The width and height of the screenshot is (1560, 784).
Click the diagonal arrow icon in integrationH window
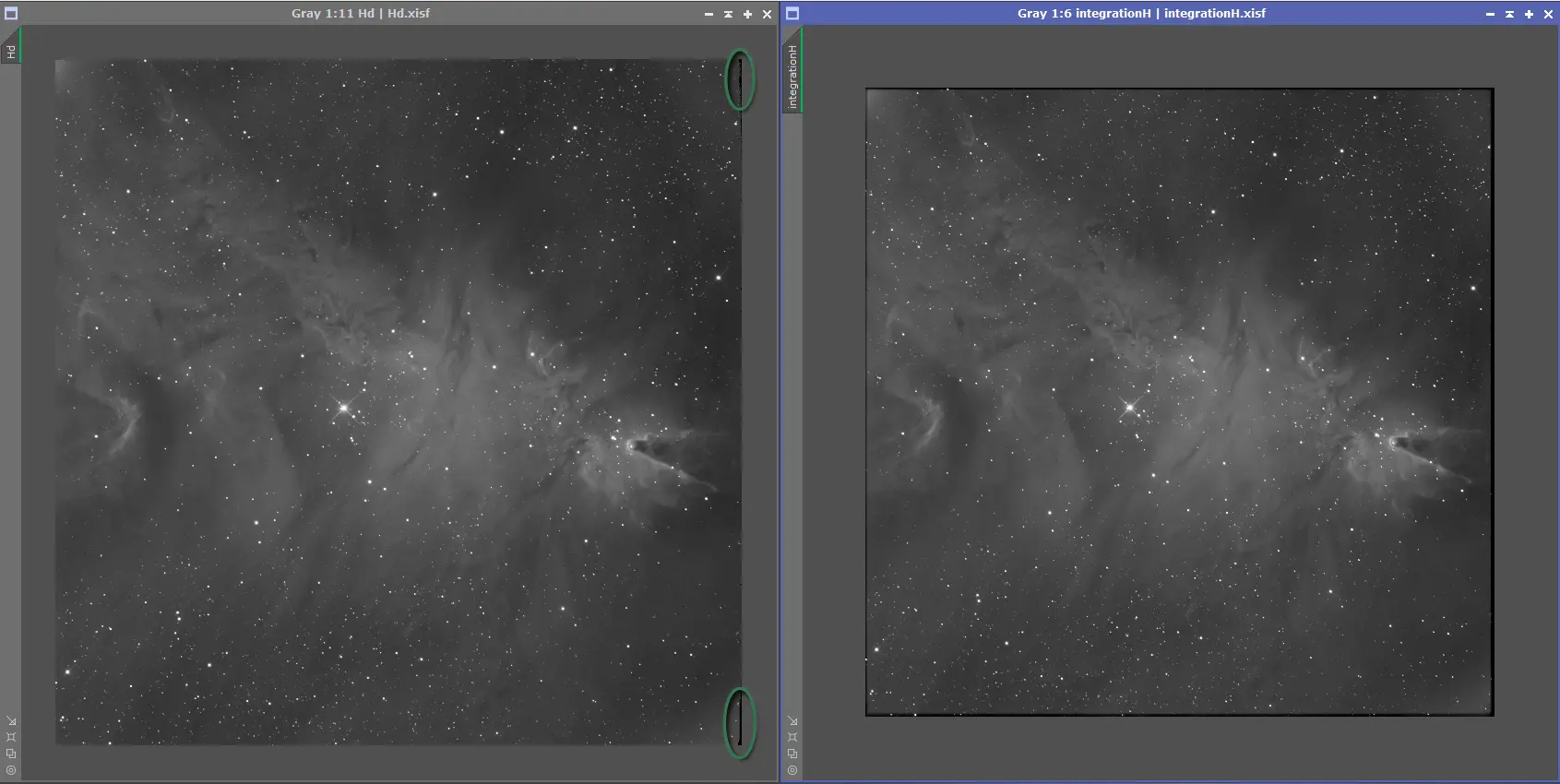792,721
